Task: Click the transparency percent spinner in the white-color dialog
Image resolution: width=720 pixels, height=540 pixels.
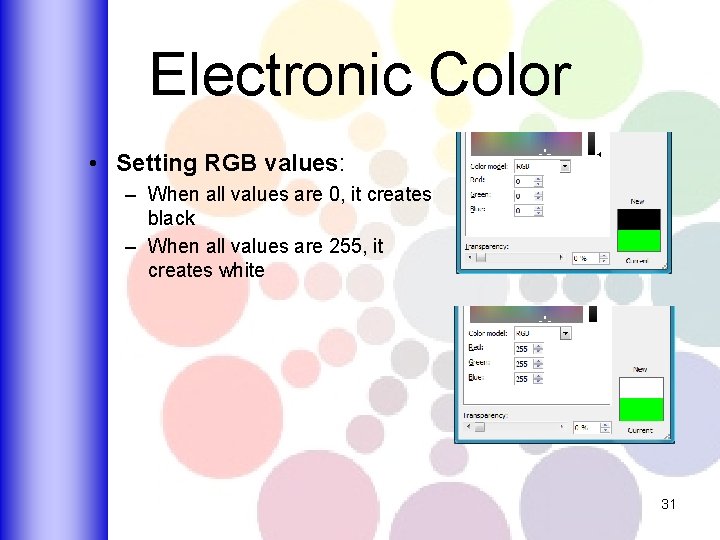Action: [606, 428]
